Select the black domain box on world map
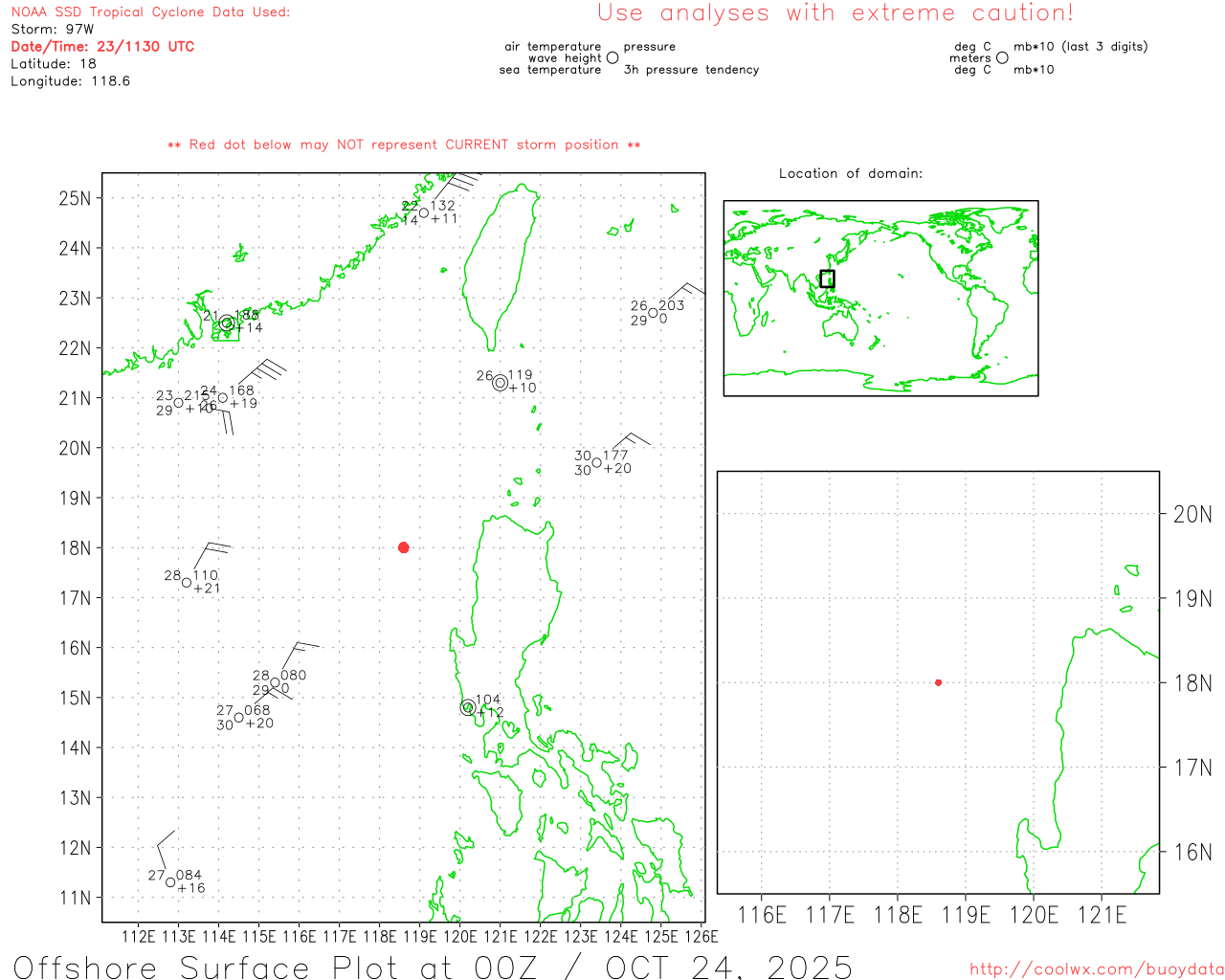This screenshot has width=1225, height=980. click(827, 278)
